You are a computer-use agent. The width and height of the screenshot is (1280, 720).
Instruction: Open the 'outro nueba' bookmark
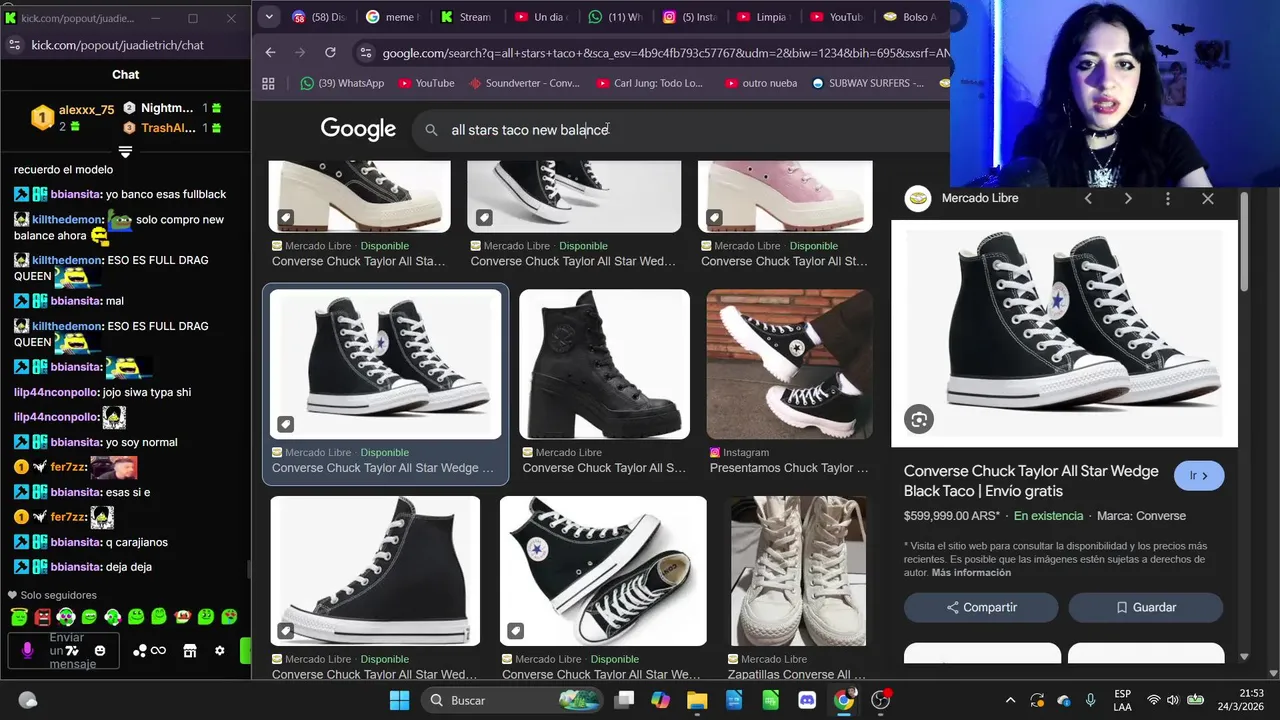(x=761, y=84)
